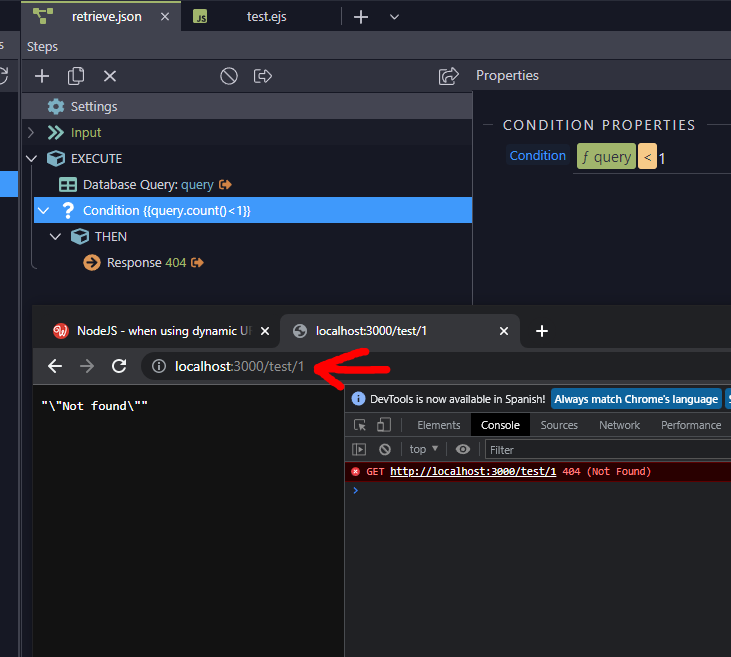This screenshot has width=731, height=657.
Task: Open the http://localhost:3000/test/1 error link
Action: (x=473, y=471)
